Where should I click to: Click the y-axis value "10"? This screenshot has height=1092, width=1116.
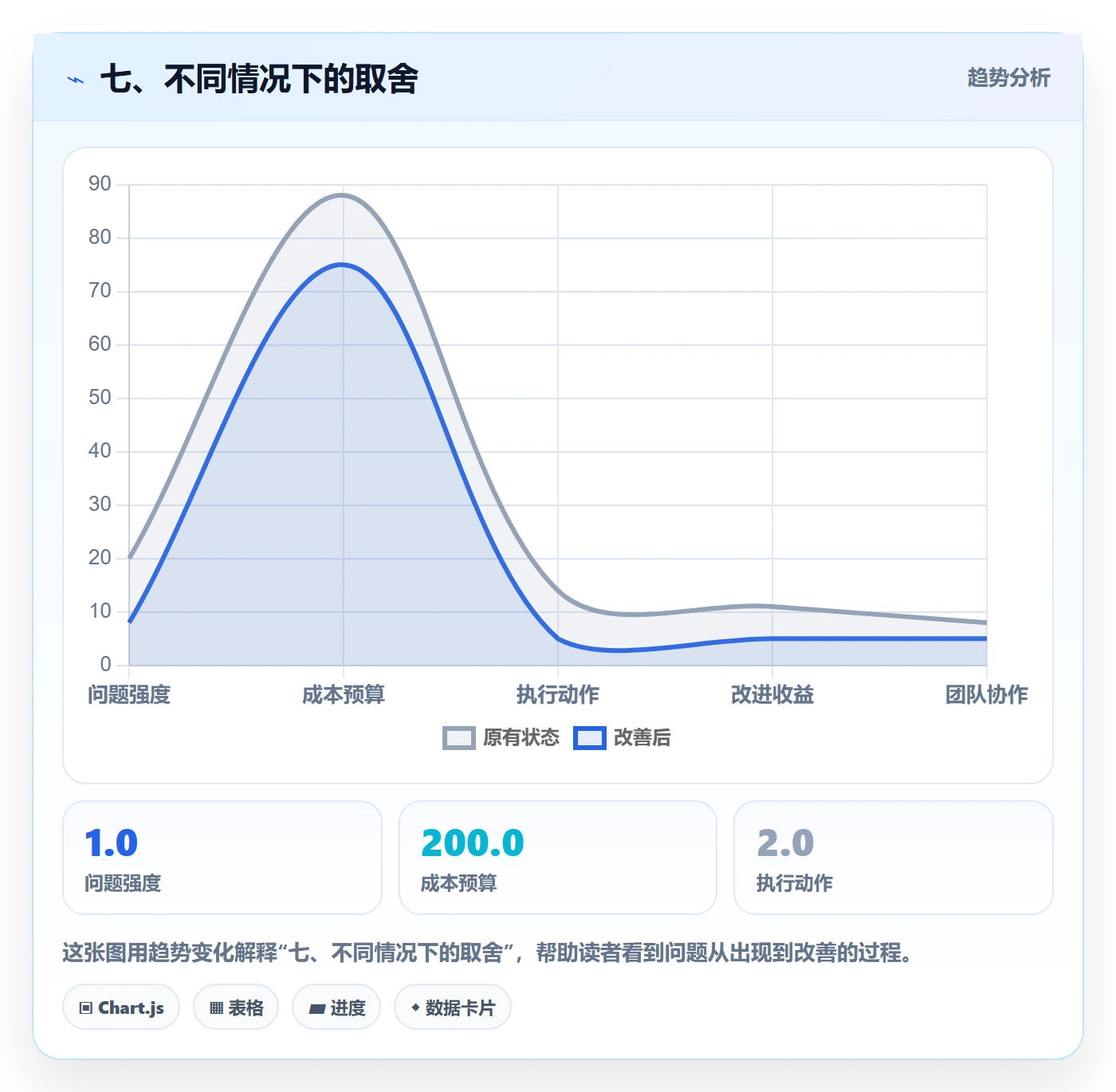pos(100,611)
